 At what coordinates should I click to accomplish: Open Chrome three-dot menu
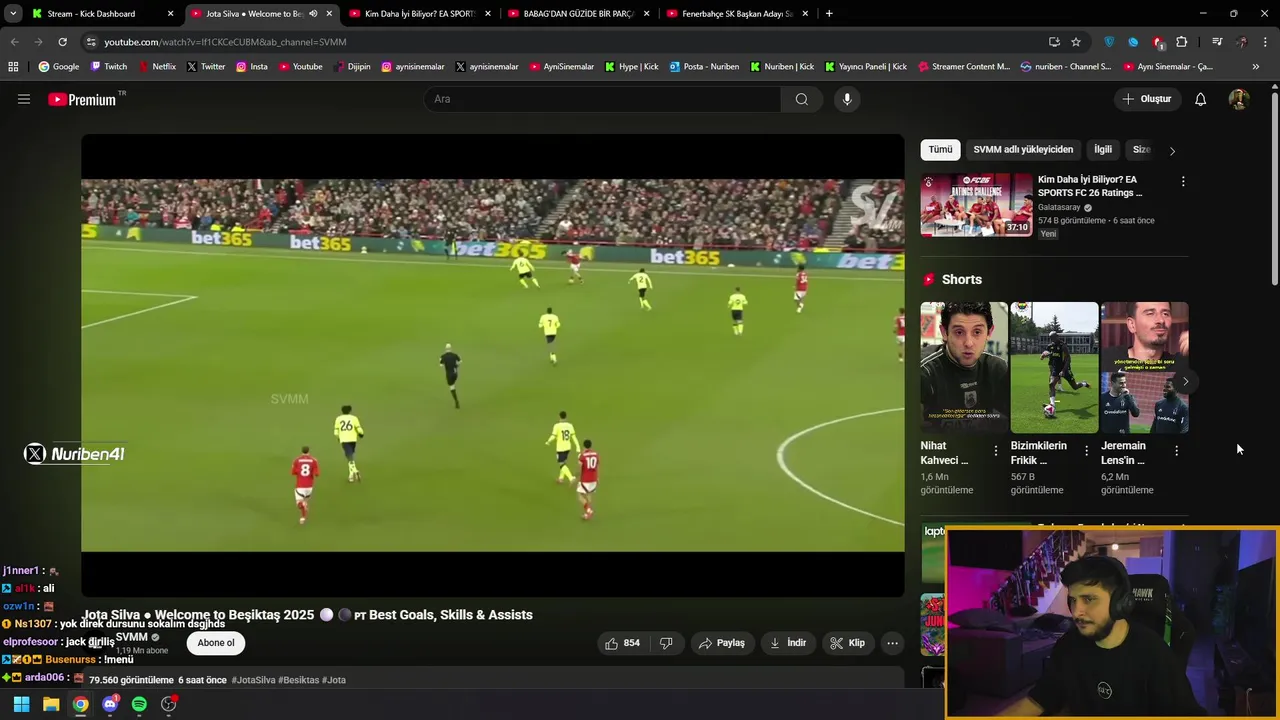pos(1265,42)
